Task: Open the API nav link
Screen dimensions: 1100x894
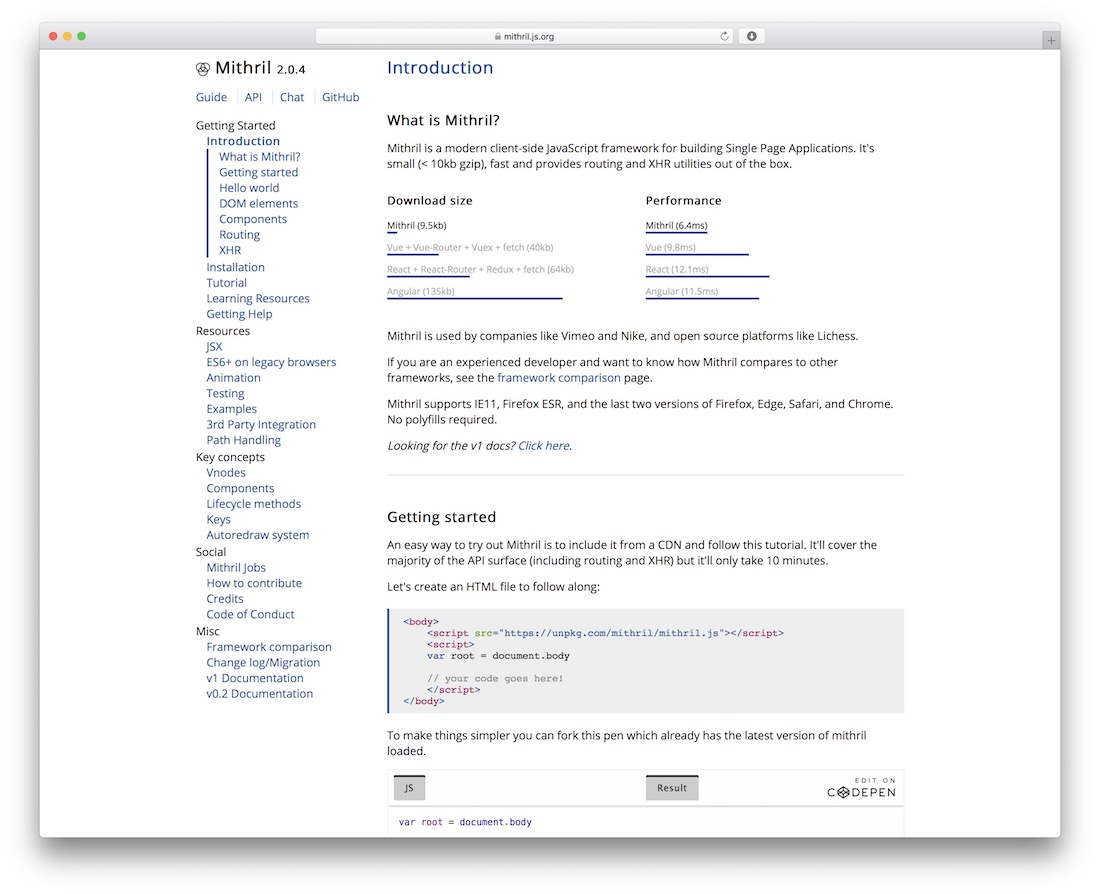Action: 253,97
